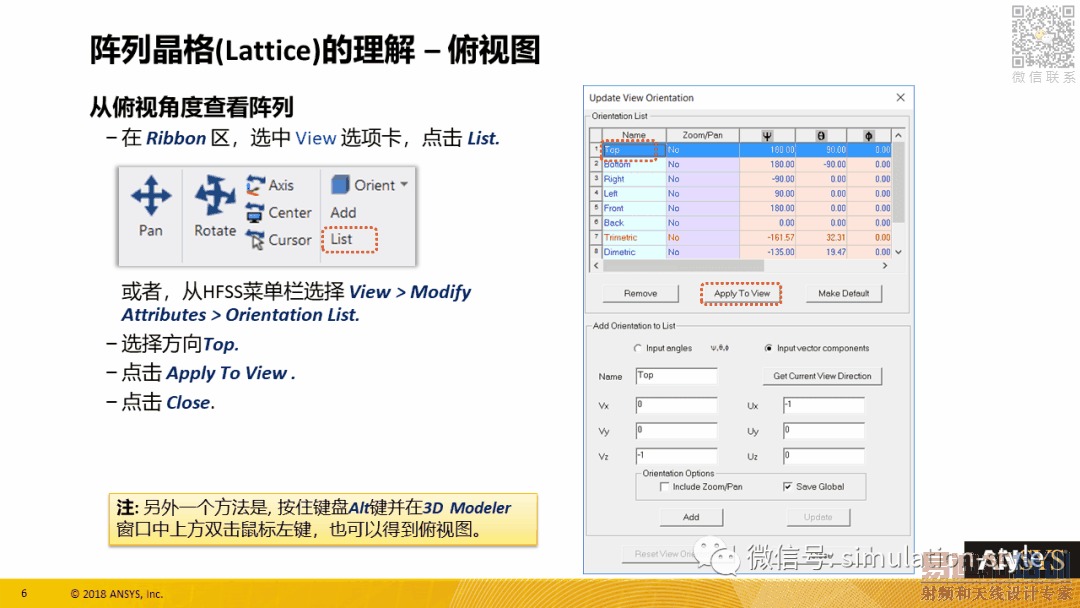The height and width of the screenshot is (608, 1080).
Task: Select the Pan tool icon
Action: point(151,196)
